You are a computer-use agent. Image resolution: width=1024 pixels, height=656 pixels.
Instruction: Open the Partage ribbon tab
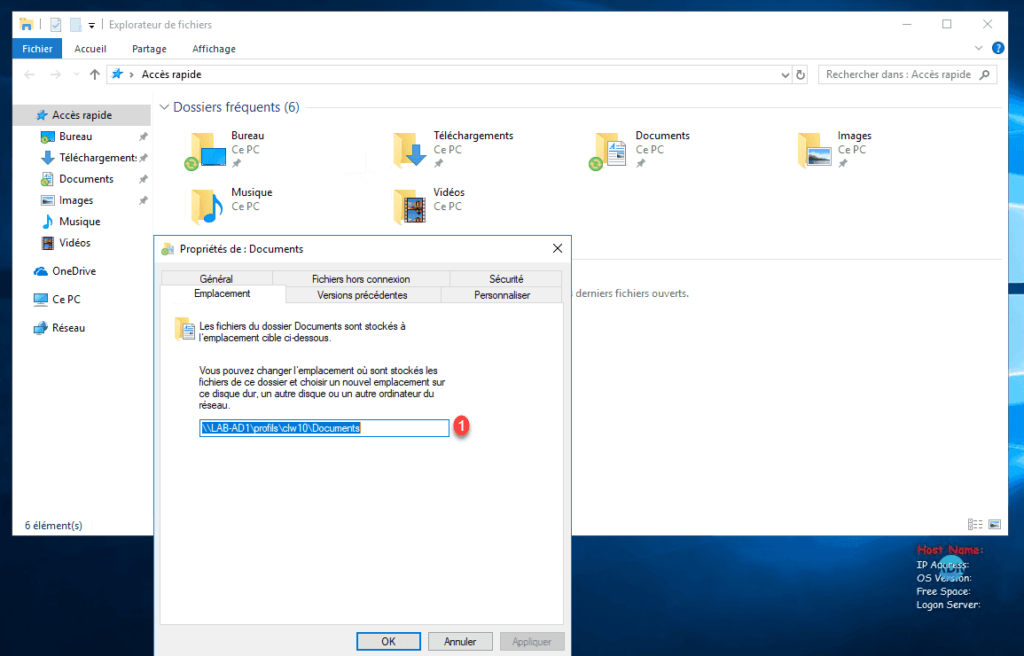[x=149, y=48]
